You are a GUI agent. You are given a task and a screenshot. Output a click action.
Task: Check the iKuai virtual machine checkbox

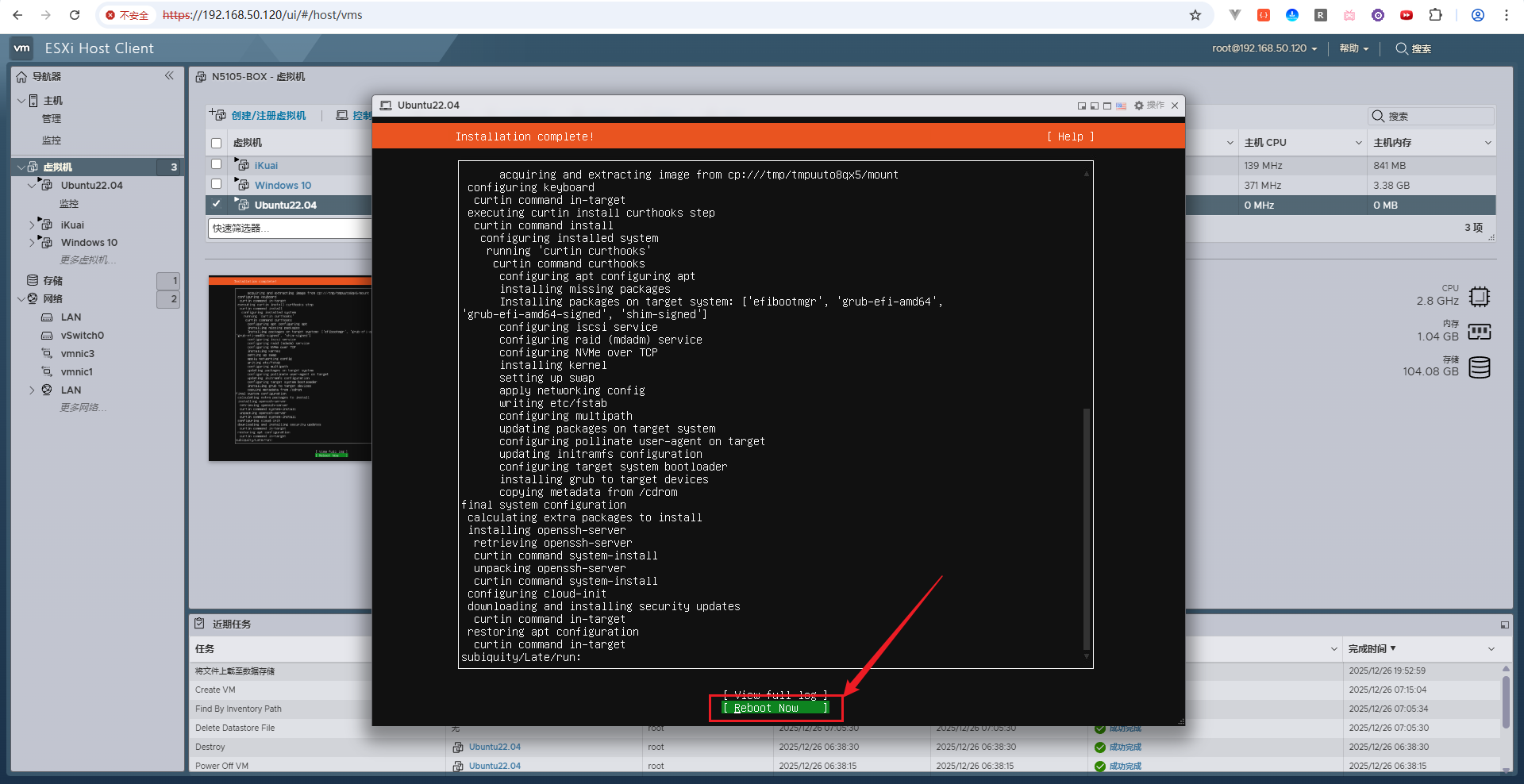pos(216,164)
